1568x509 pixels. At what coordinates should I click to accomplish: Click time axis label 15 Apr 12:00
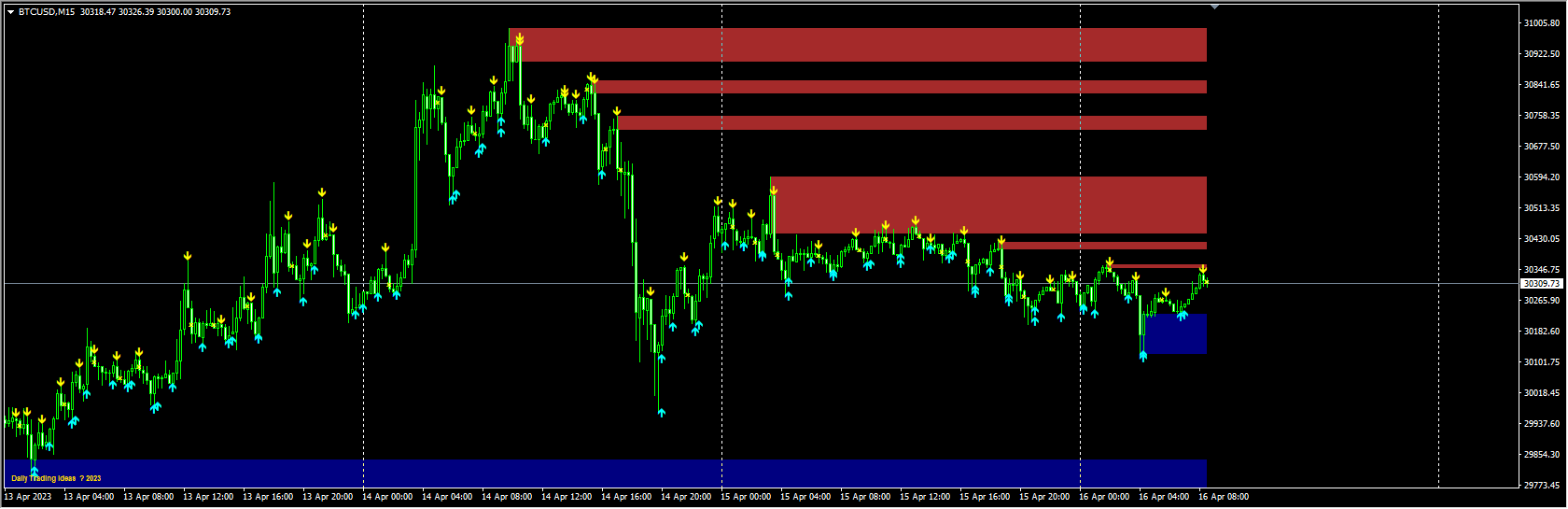click(x=925, y=497)
